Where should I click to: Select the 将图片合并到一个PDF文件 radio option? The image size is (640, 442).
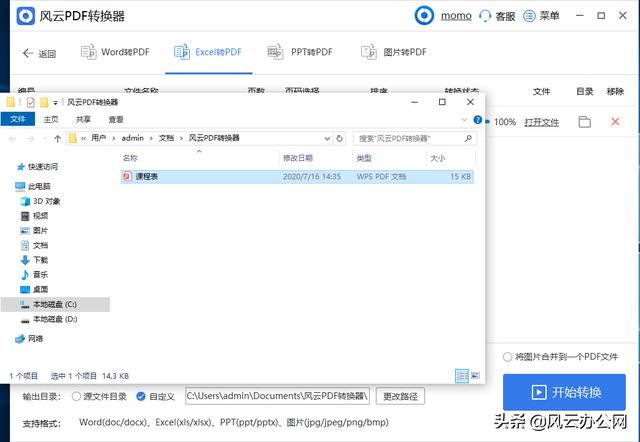pyautogui.click(x=507, y=357)
